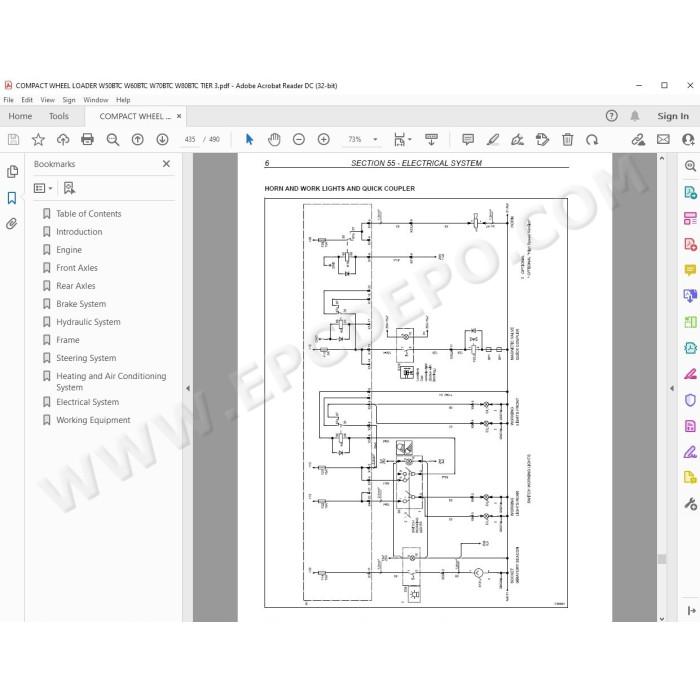Zoom in with plus icon

[324, 140]
